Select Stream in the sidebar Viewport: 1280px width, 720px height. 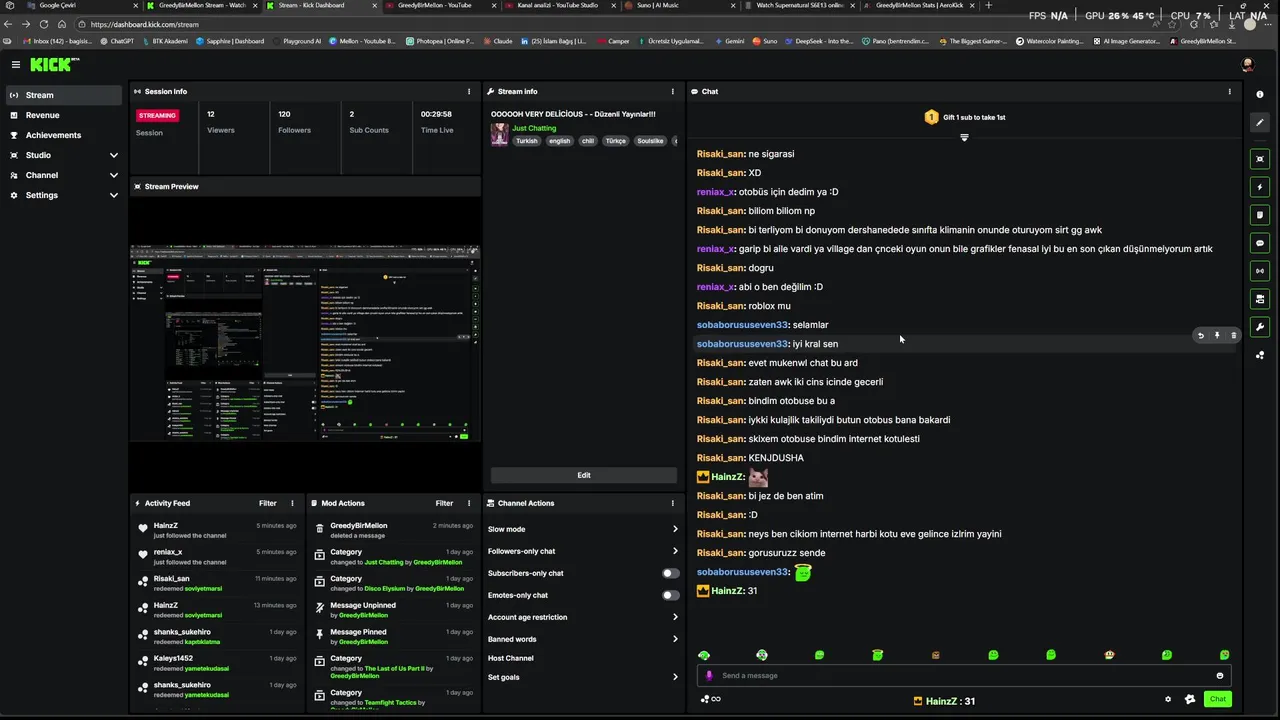pos(64,95)
